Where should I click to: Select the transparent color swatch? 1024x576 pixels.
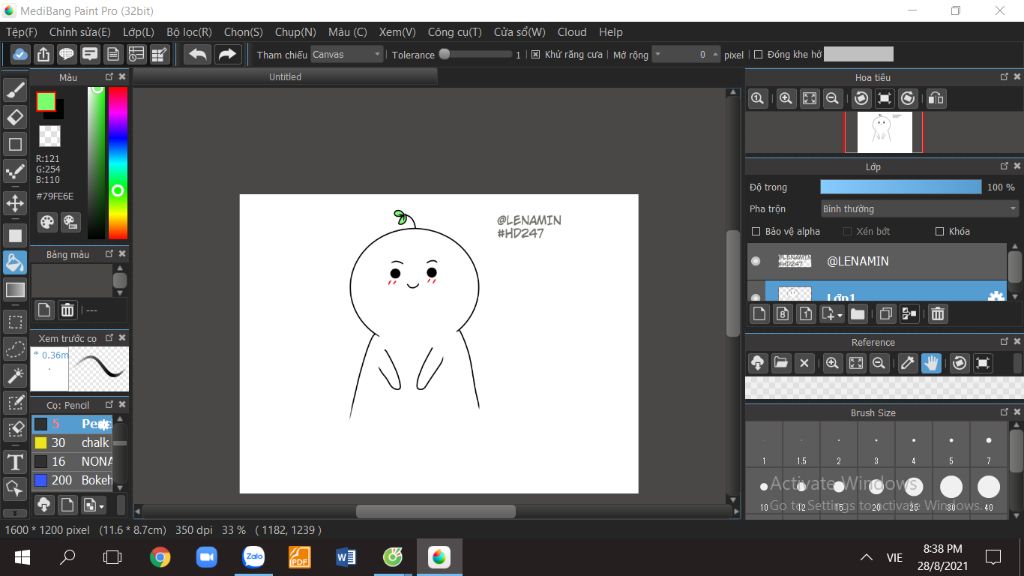50,136
